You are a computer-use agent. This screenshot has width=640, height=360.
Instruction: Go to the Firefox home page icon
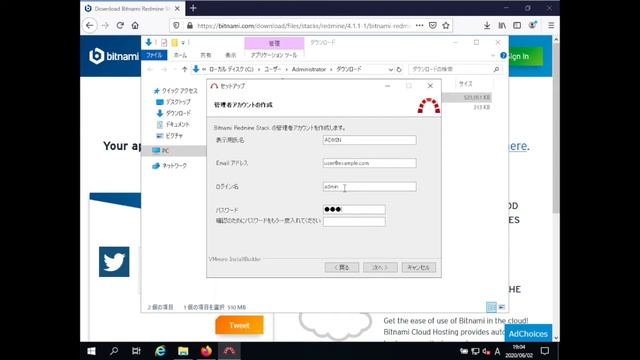pos(135,25)
